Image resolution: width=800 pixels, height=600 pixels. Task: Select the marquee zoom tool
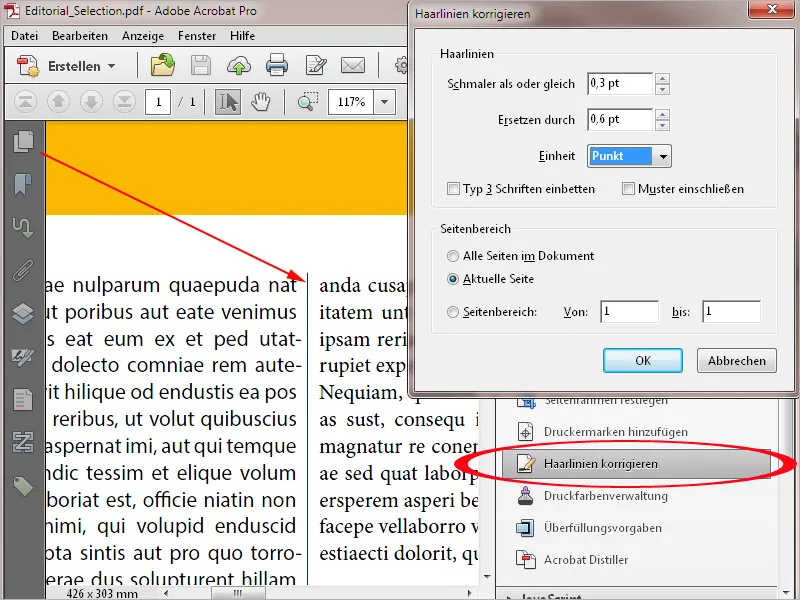[x=308, y=101]
